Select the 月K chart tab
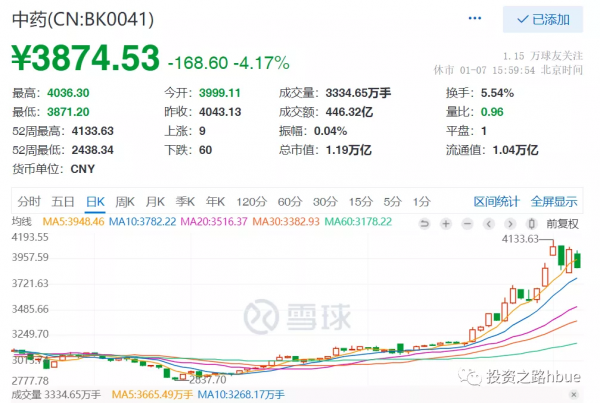This screenshot has width=600, height=403. tap(155, 201)
